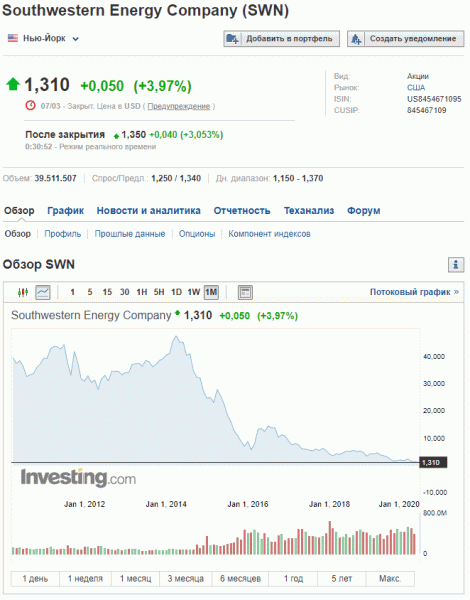Select the 5 лет time range
Viewport: 470px width, 600px height.
341,579
